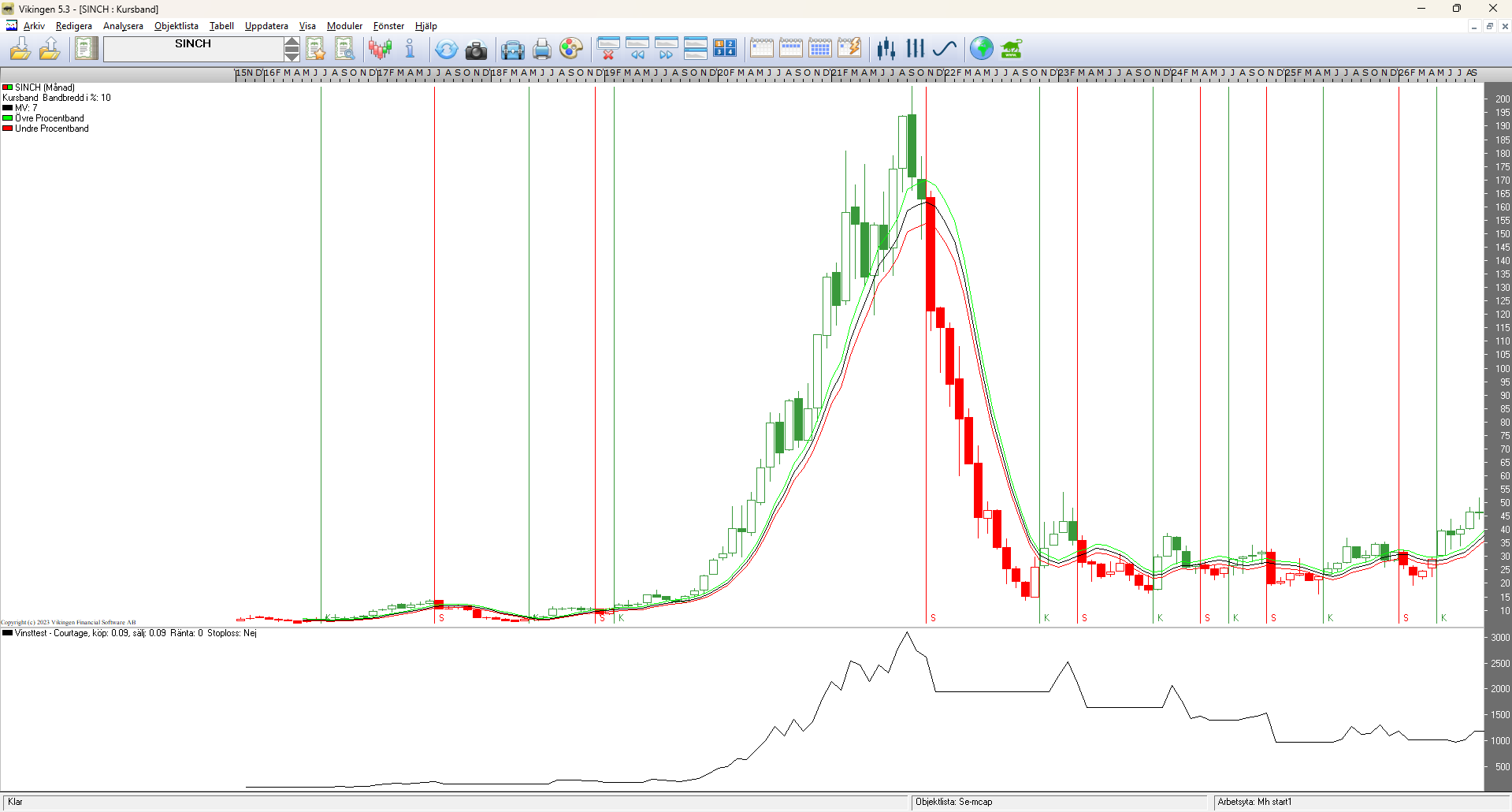Open the Visa menu
1512x812 pixels.
coord(307,26)
